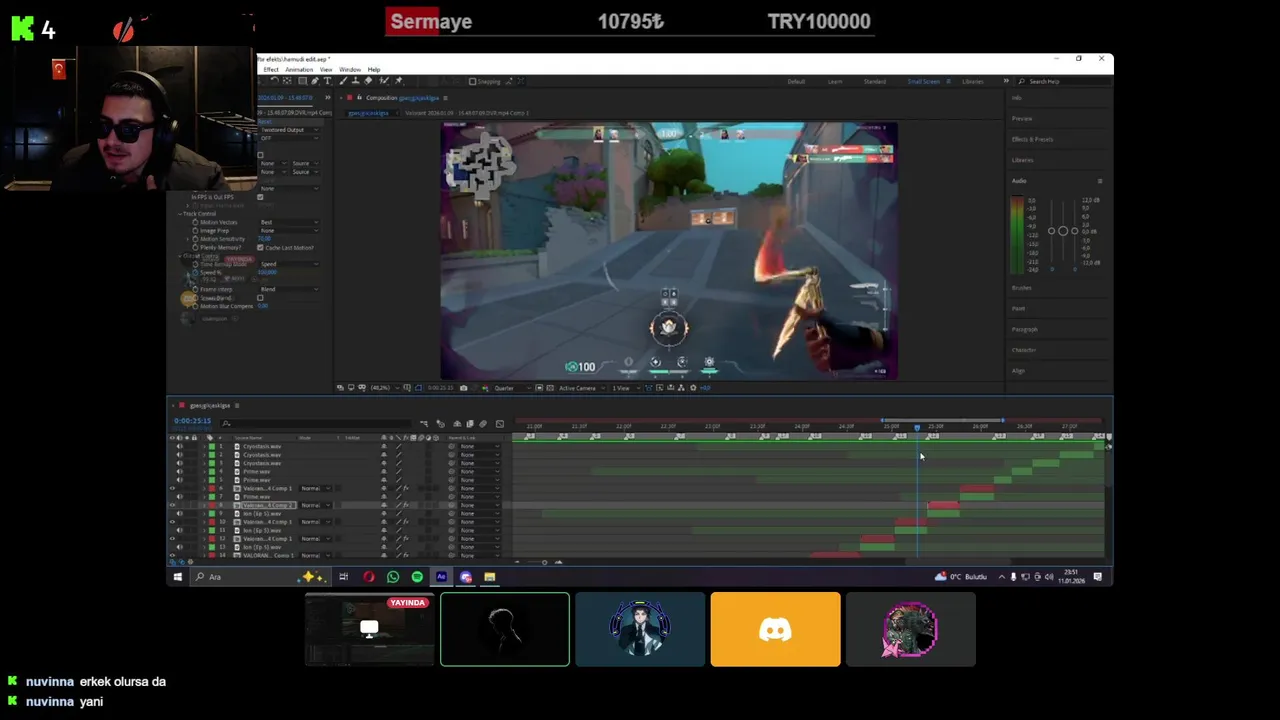The image size is (1280, 720).
Task: Open the Frame Interp 'Blend' dropdown
Action: coord(289,289)
